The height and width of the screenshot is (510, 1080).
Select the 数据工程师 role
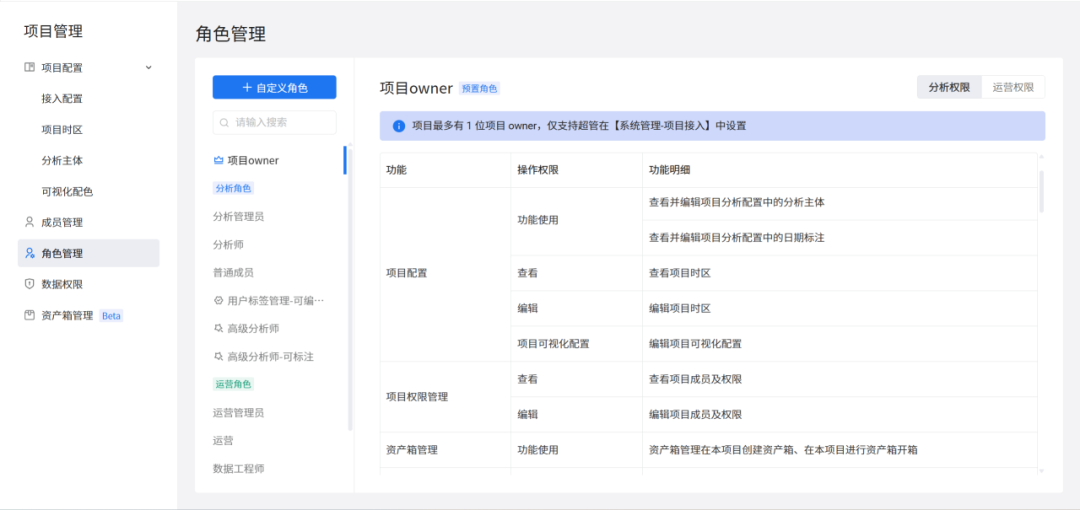tap(238, 469)
